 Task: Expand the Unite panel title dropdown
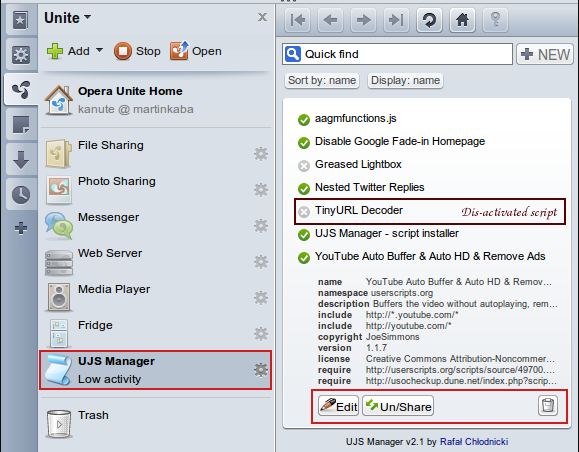click(x=88, y=17)
